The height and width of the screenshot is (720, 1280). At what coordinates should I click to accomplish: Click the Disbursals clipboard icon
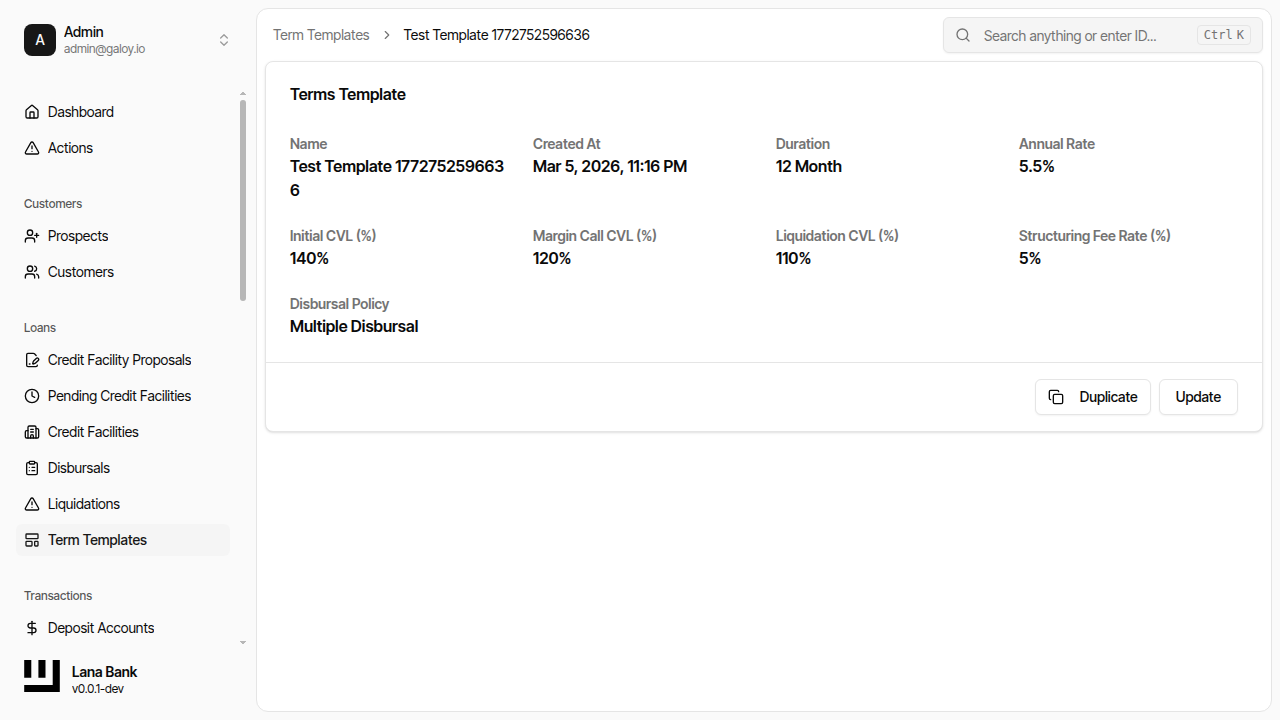coord(32,468)
